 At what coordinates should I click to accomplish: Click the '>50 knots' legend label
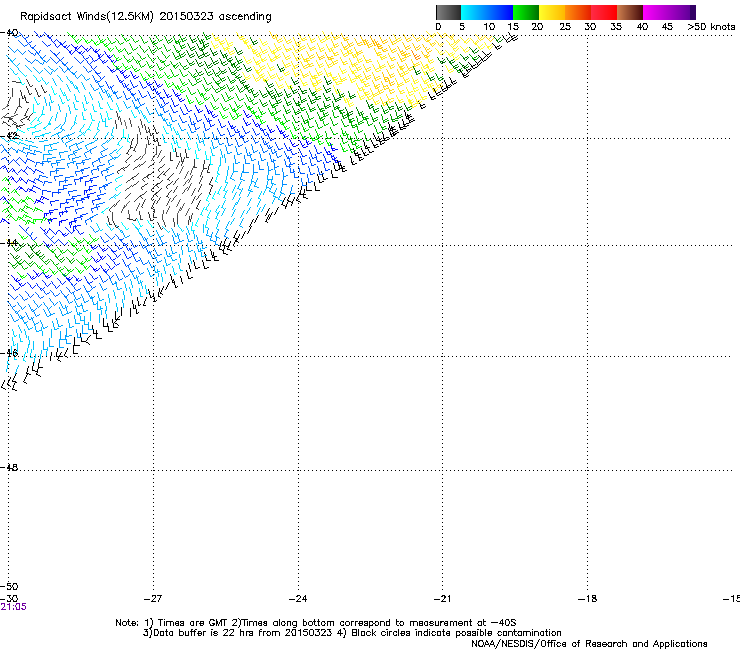point(711,27)
